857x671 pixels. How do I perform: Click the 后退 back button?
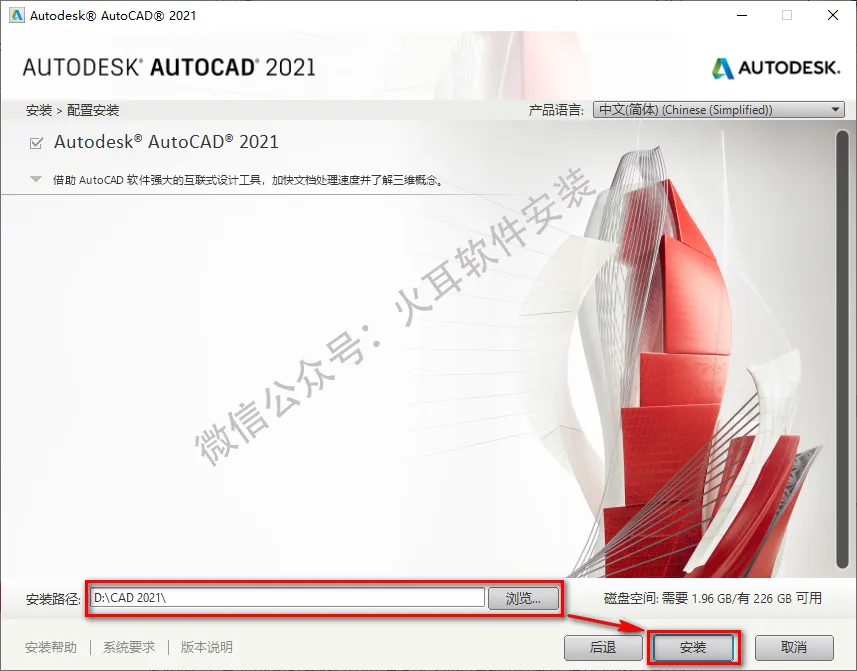coord(603,648)
